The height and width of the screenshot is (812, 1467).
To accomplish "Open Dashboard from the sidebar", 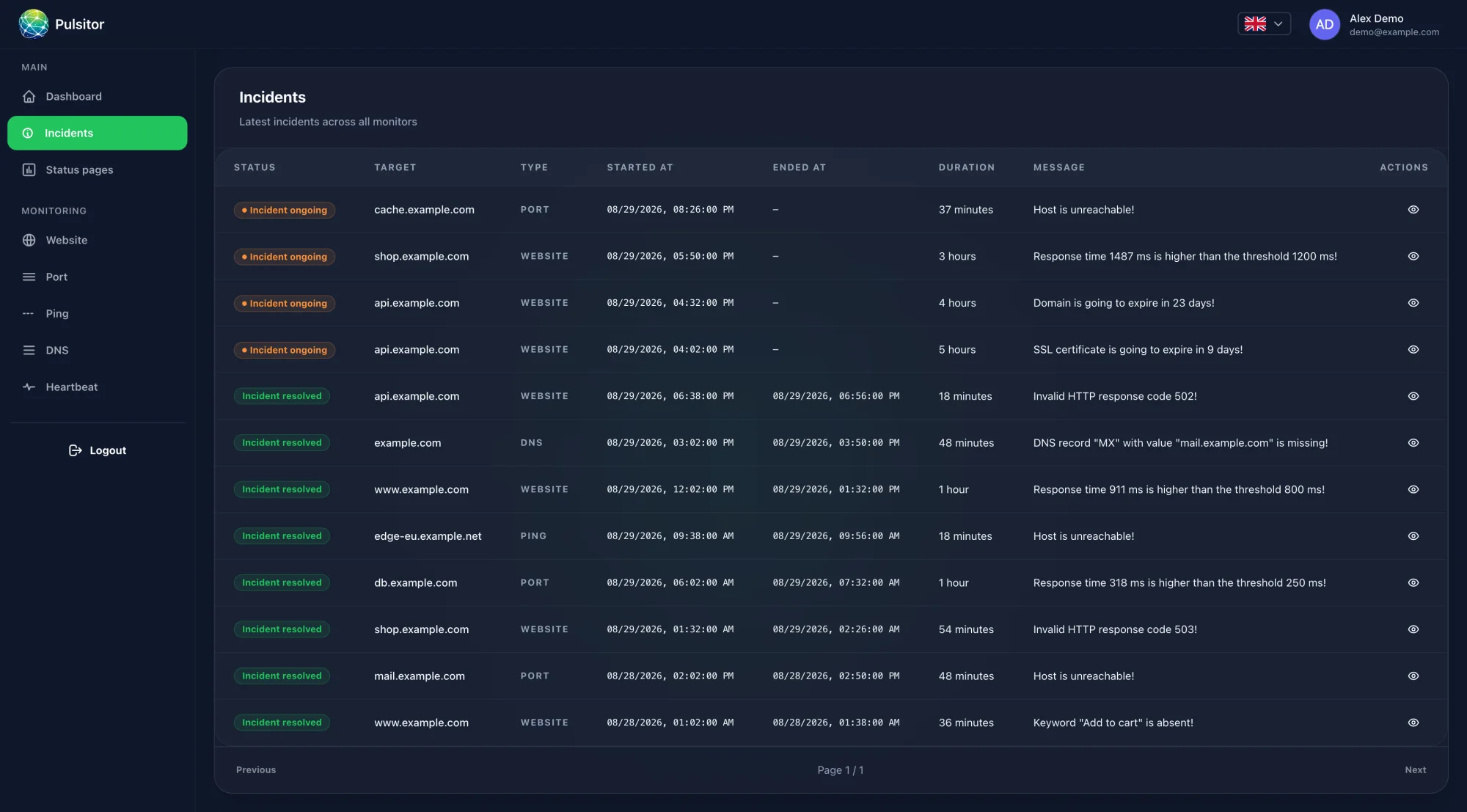I will (x=97, y=97).
